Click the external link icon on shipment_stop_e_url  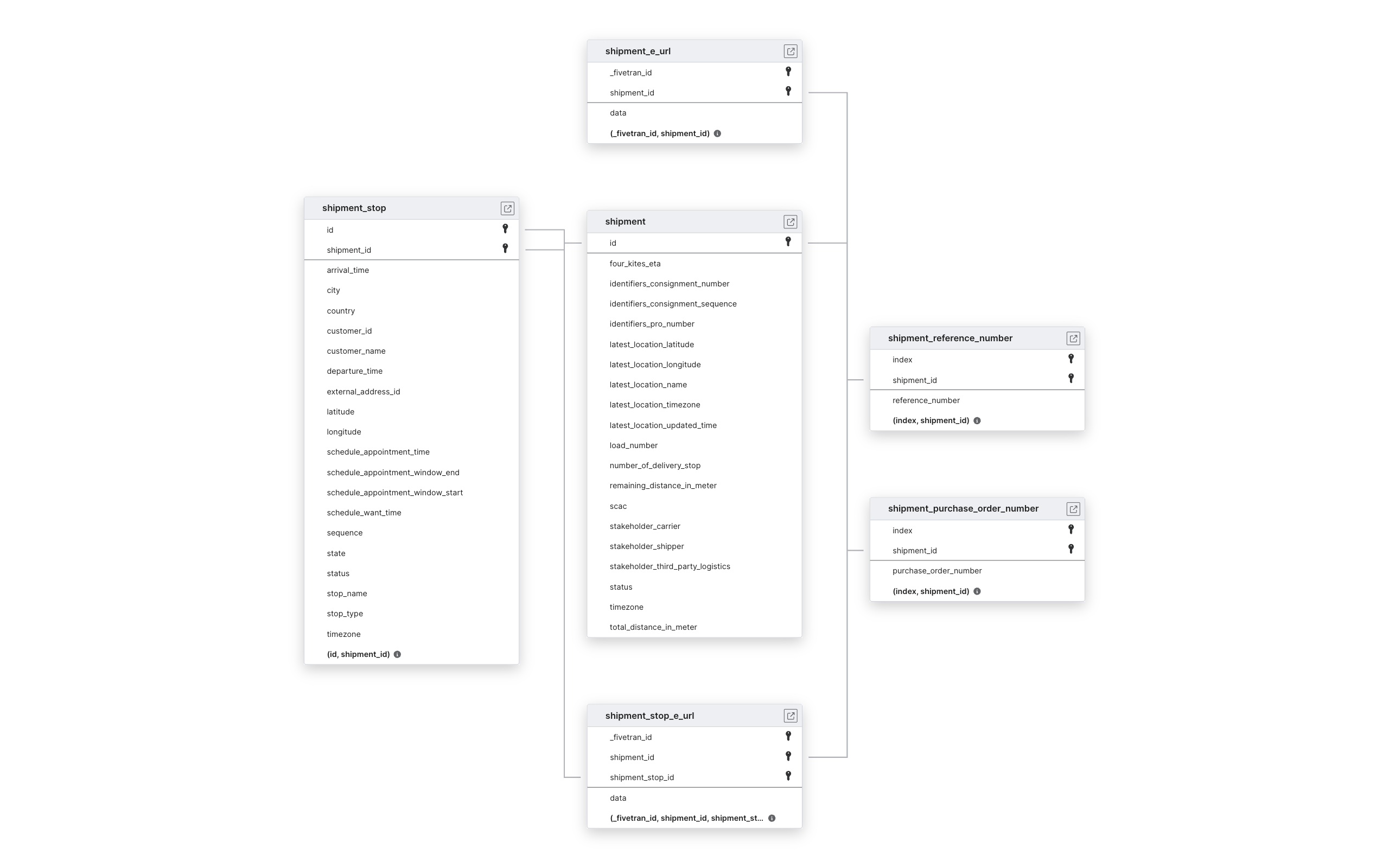pyautogui.click(x=790, y=715)
